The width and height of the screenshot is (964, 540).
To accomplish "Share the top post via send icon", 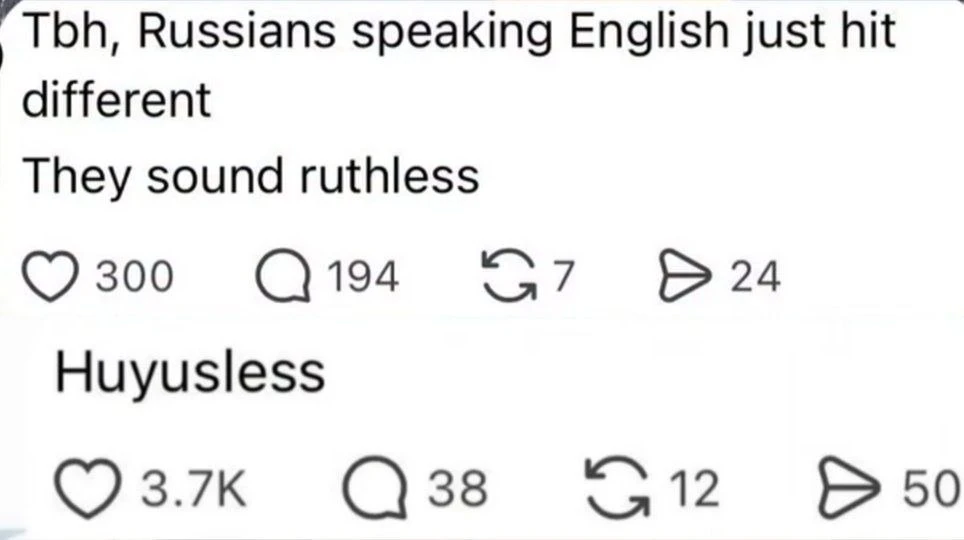I will point(684,276).
